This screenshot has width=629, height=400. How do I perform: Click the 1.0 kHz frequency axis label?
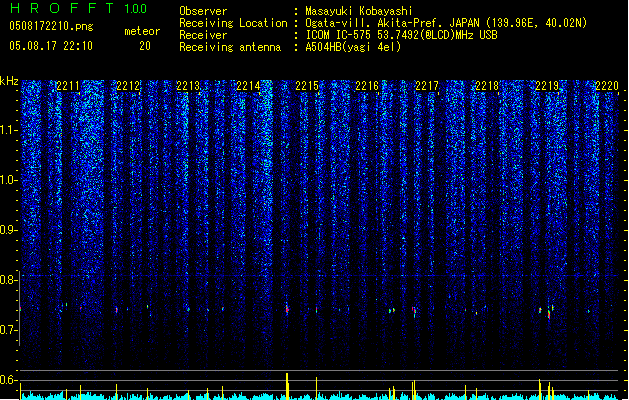click(8, 180)
